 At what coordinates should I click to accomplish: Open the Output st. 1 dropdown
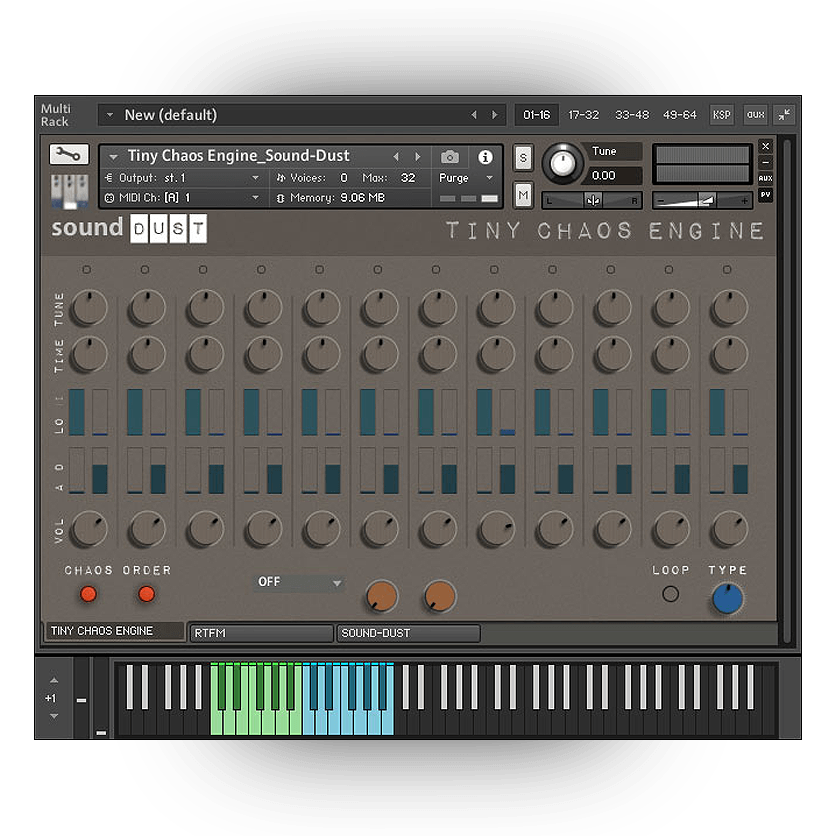point(182,178)
